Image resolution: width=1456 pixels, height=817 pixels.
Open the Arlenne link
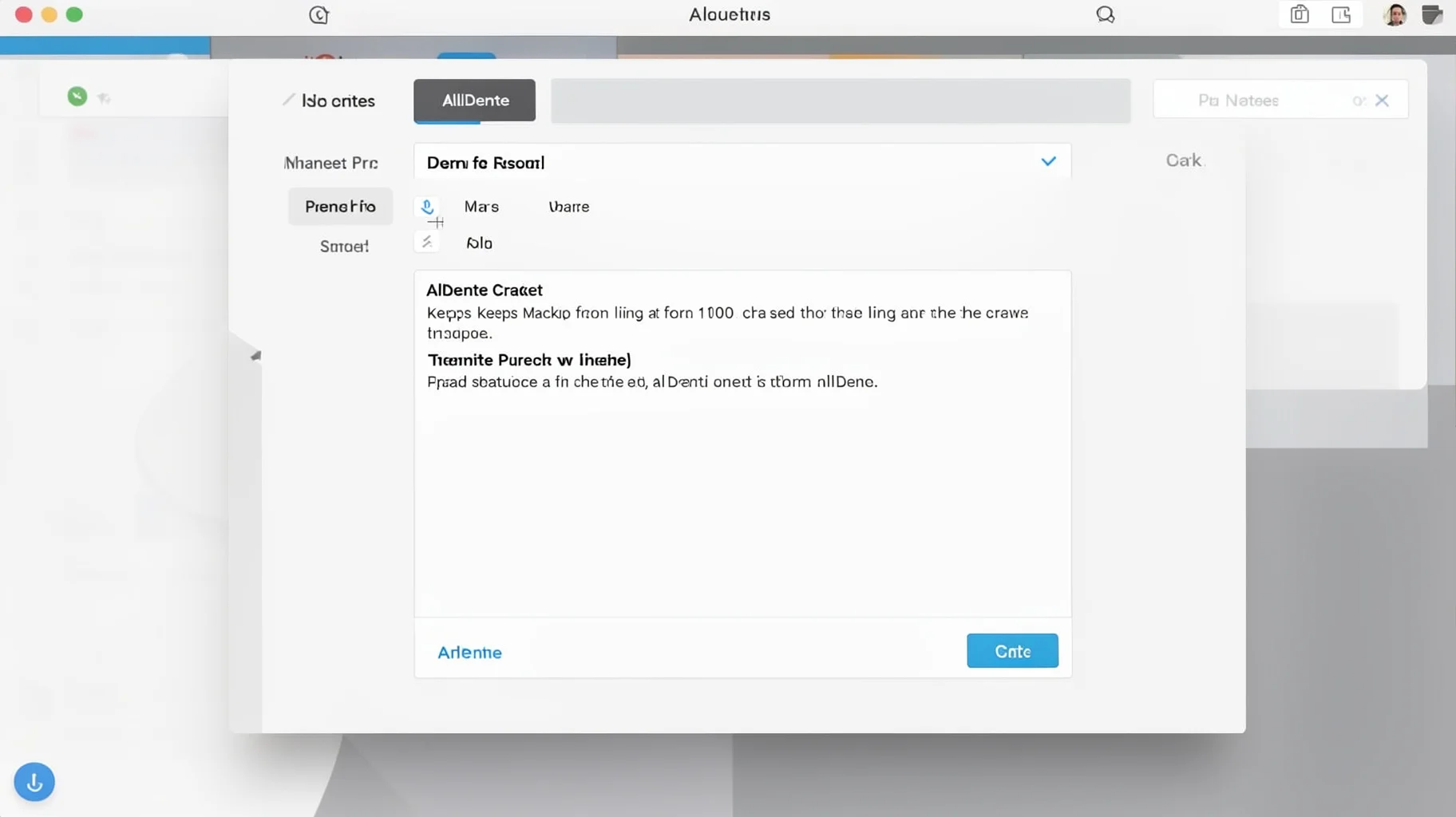point(469,653)
